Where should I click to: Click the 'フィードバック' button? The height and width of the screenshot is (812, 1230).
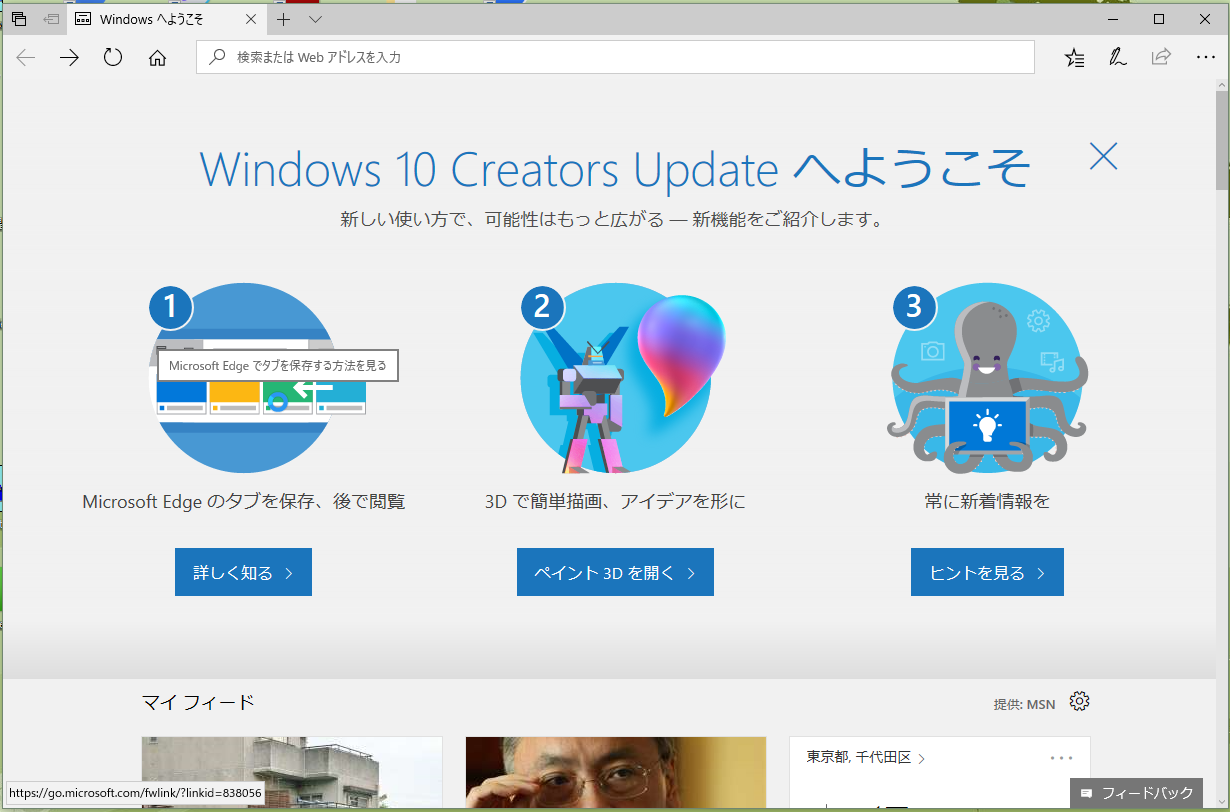coord(1137,793)
